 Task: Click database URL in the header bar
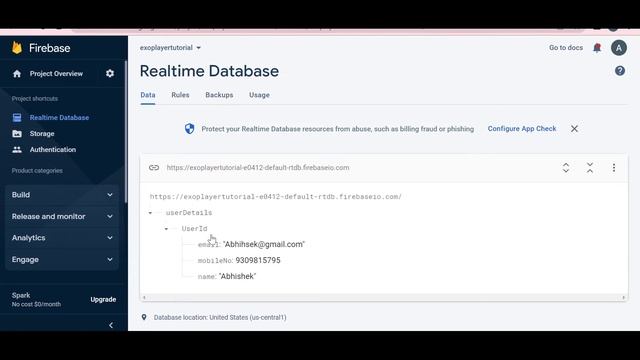point(258,168)
